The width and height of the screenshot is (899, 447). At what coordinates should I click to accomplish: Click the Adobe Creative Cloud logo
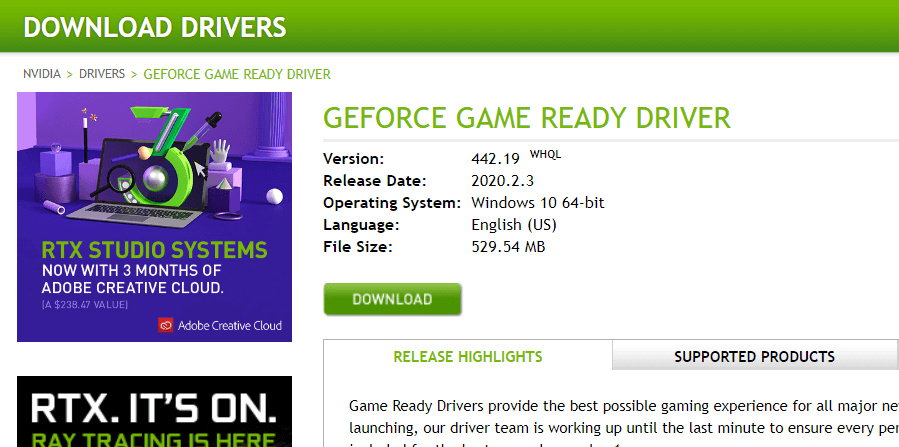point(220,326)
